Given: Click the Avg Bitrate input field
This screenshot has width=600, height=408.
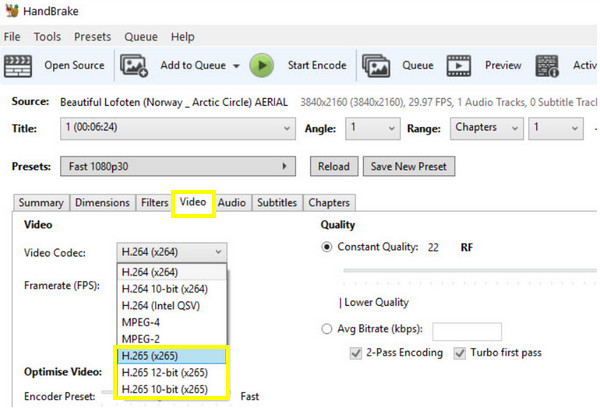Looking at the screenshot, I should 467,331.
